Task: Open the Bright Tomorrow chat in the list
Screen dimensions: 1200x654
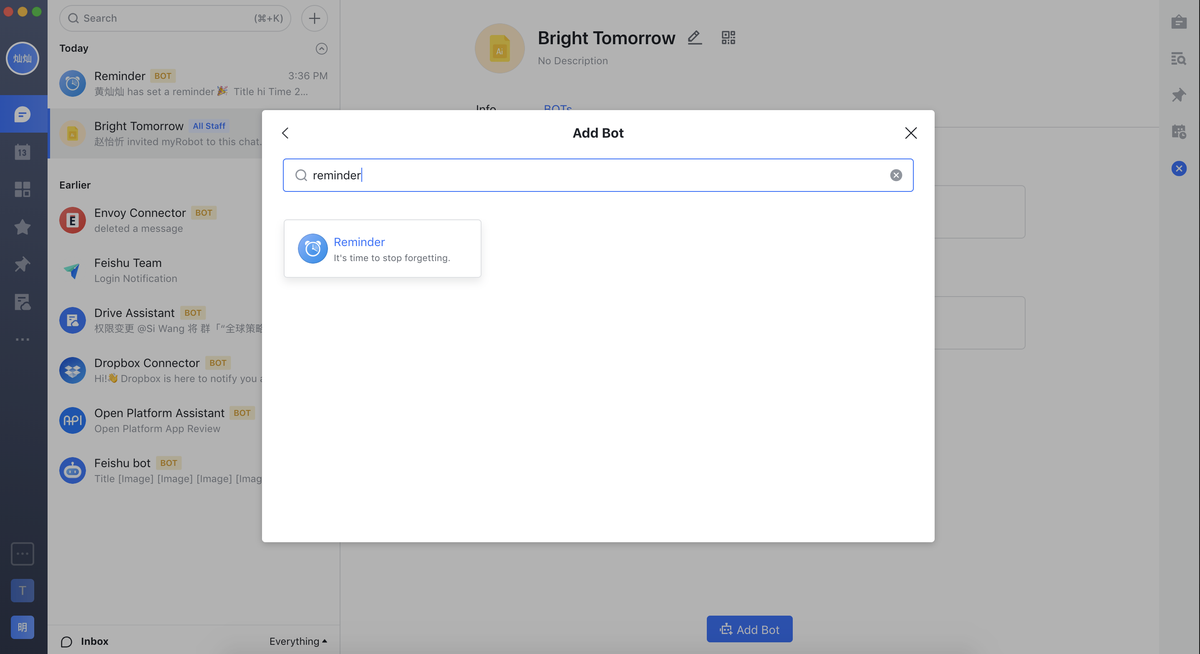Action: pyautogui.click(x=194, y=134)
